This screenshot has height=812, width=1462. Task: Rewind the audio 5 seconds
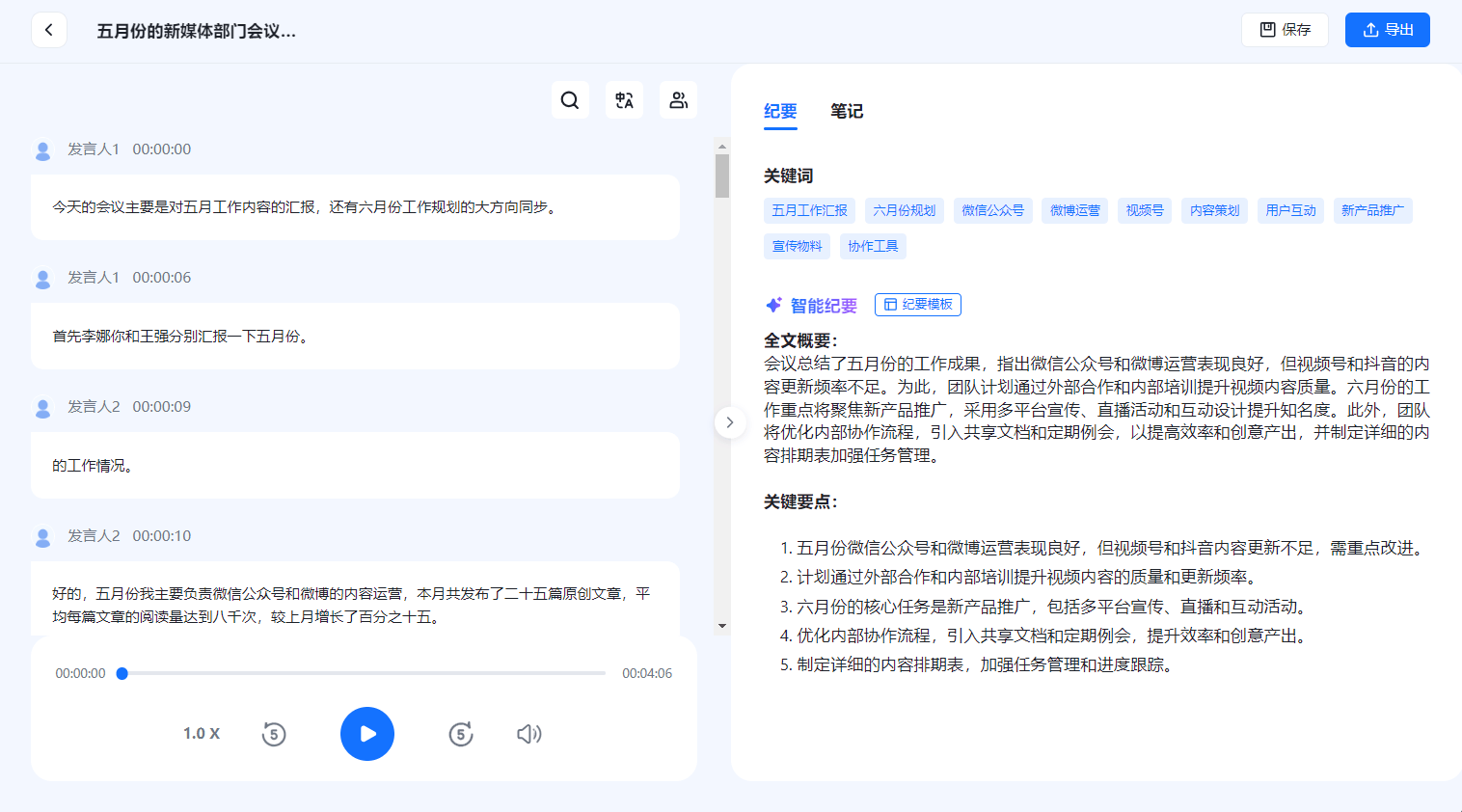coord(274,734)
